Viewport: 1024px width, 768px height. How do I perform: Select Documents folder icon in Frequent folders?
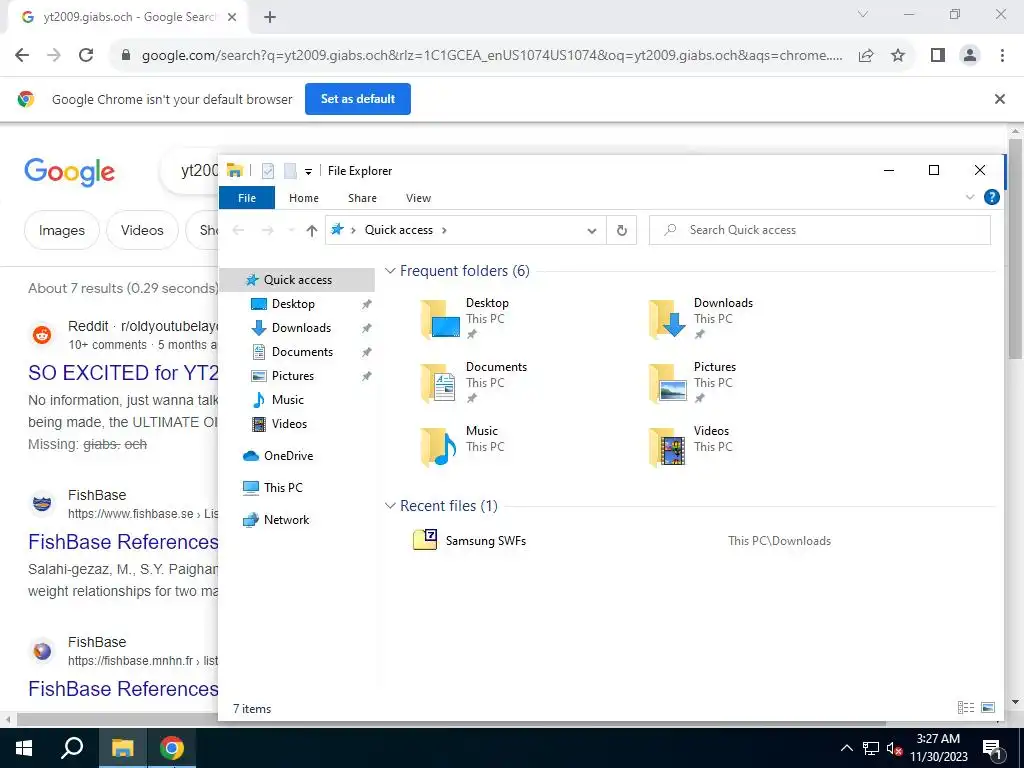pyautogui.click(x=439, y=383)
